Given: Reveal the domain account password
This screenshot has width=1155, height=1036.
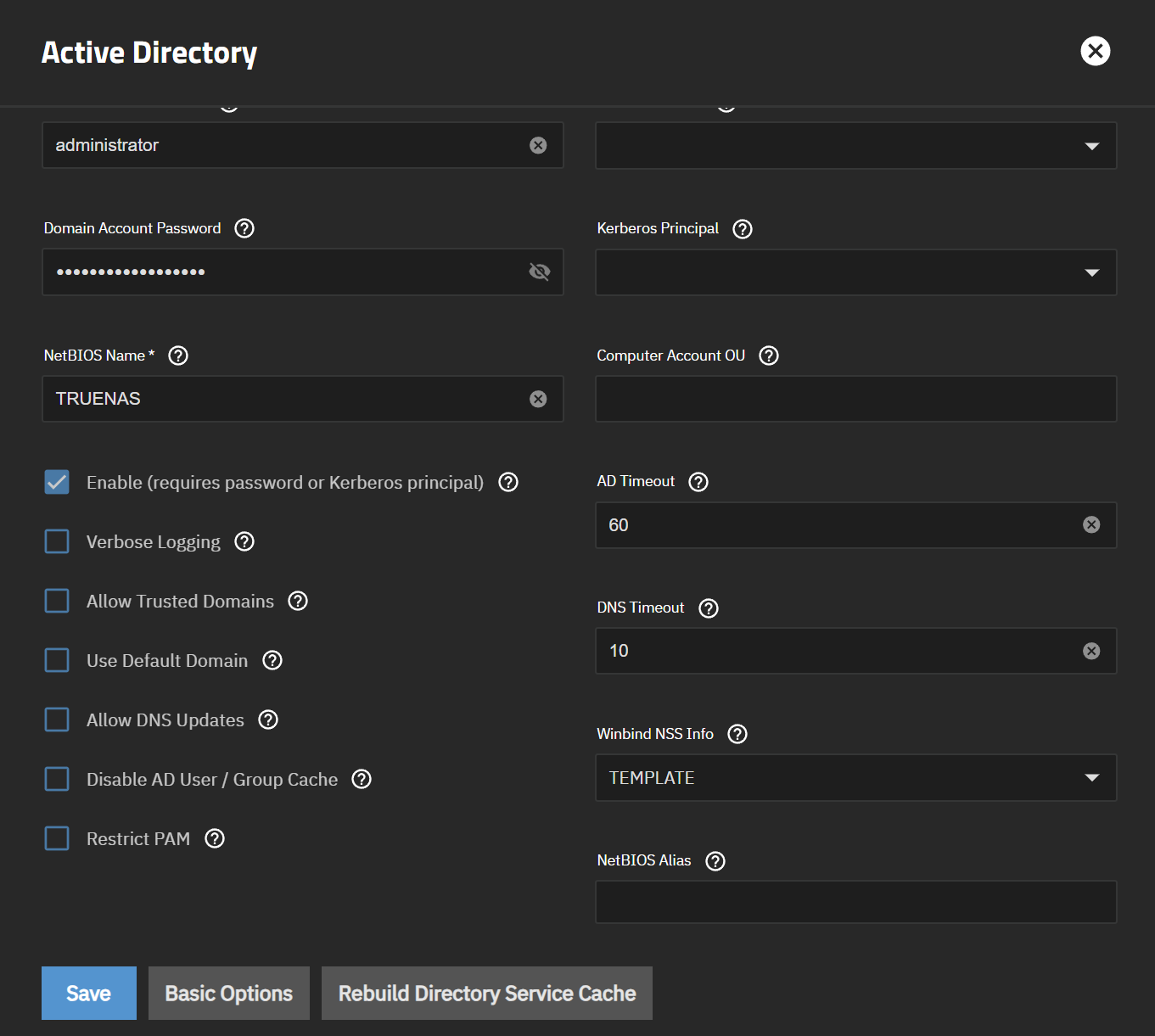Looking at the screenshot, I should click(539, 272).
